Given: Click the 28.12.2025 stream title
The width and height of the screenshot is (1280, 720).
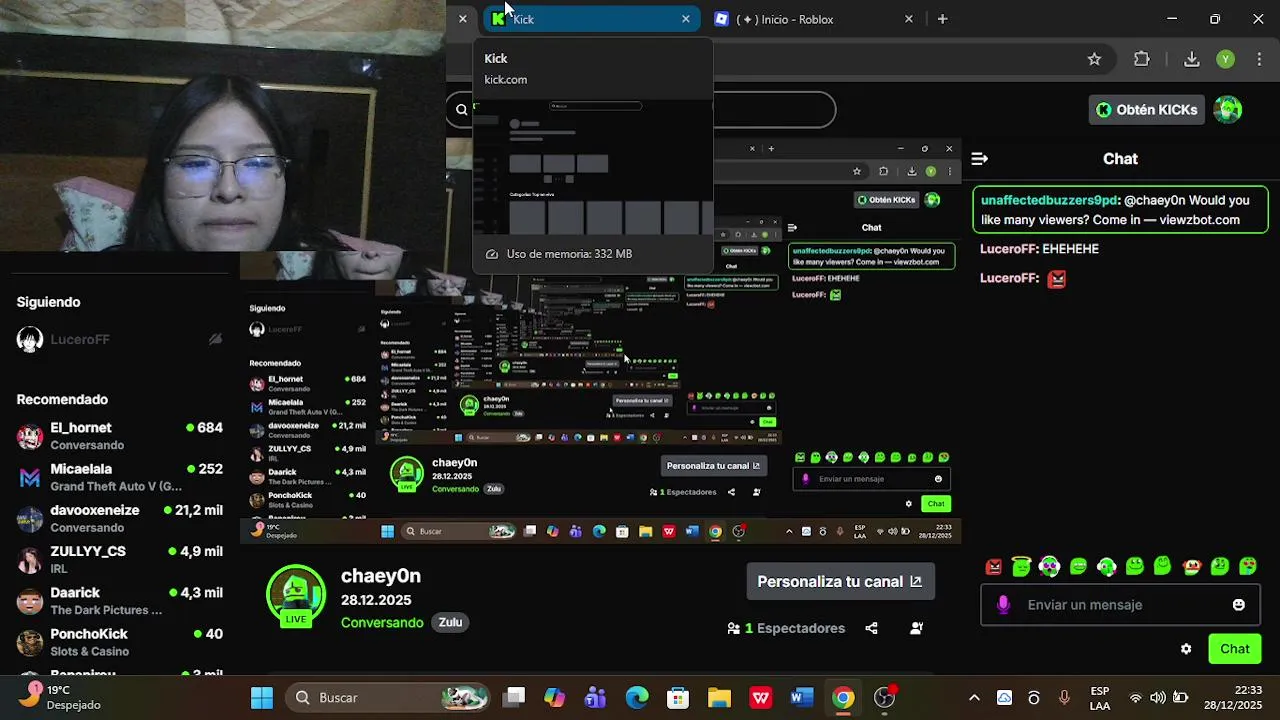Looking at the screenshot, I should (x=376, y=600).
